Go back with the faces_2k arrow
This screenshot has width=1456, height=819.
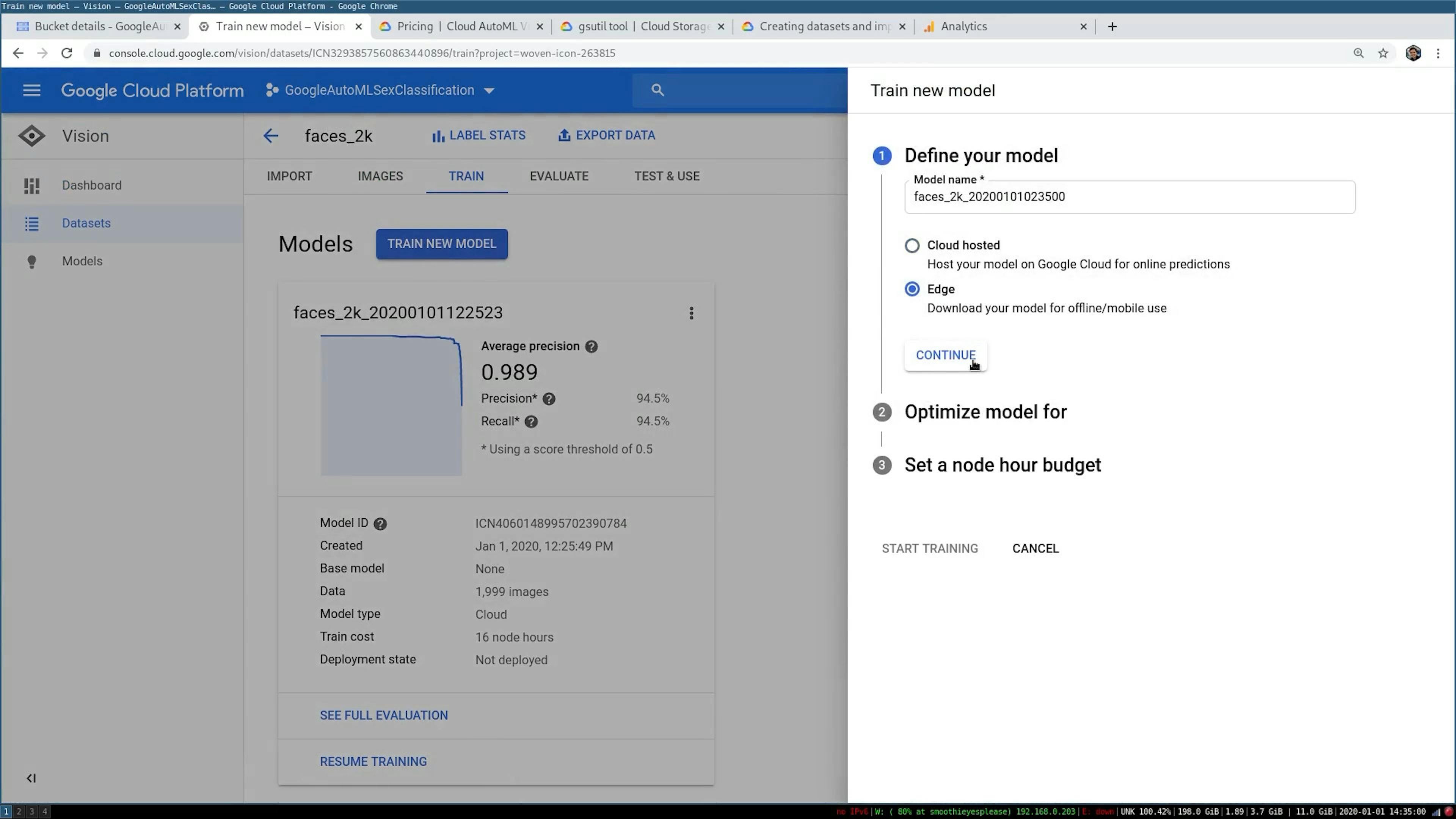(271, 136)
